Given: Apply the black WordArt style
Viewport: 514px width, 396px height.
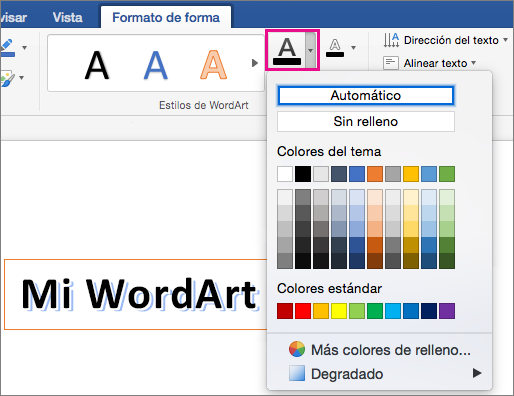Looking at the screenshot, I should click(x=97, y=65).
